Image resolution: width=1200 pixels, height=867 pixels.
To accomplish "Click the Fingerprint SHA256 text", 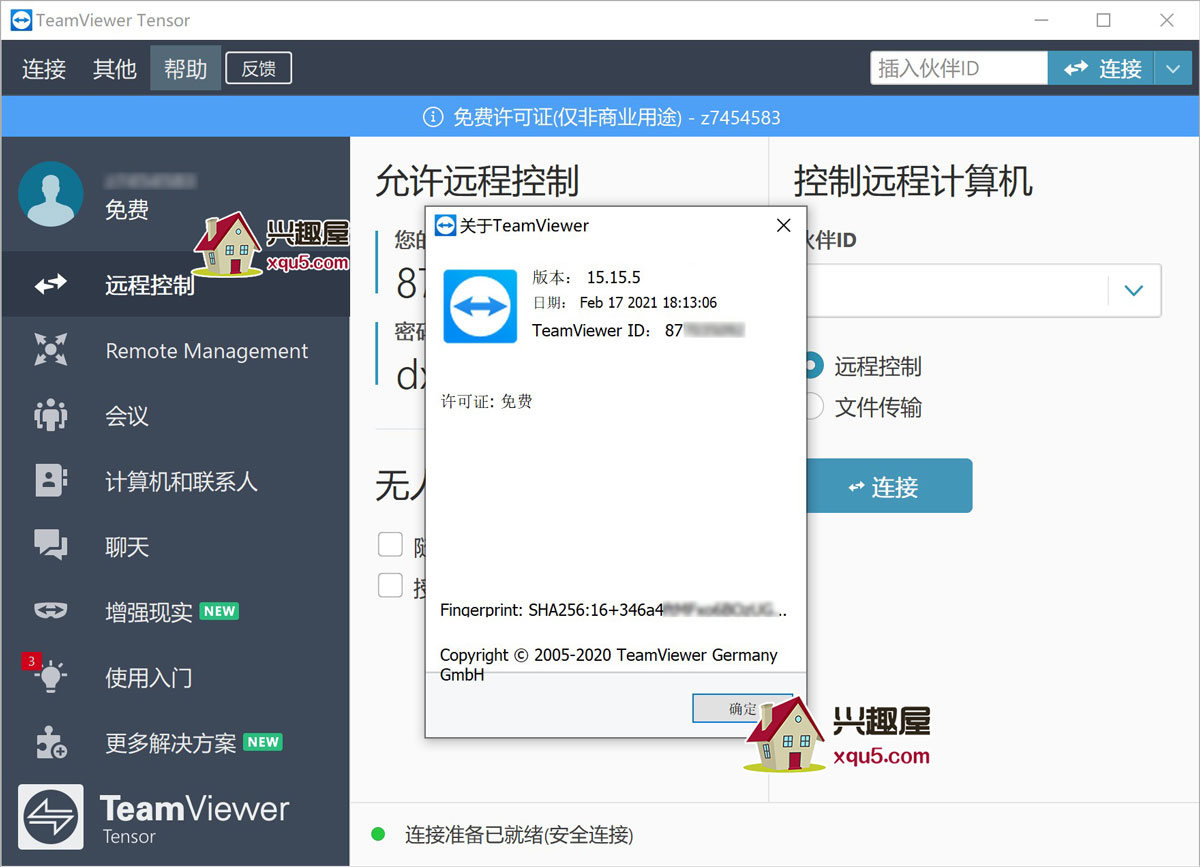I will click(614, 610).
